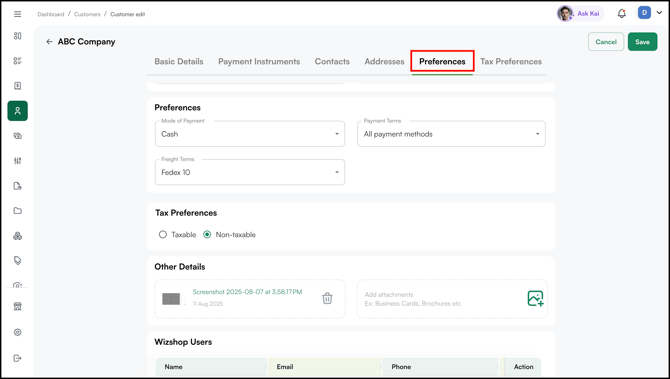
Task: Delete the Screenshot attachment with trash icon
Action: (x=327, y=298)
